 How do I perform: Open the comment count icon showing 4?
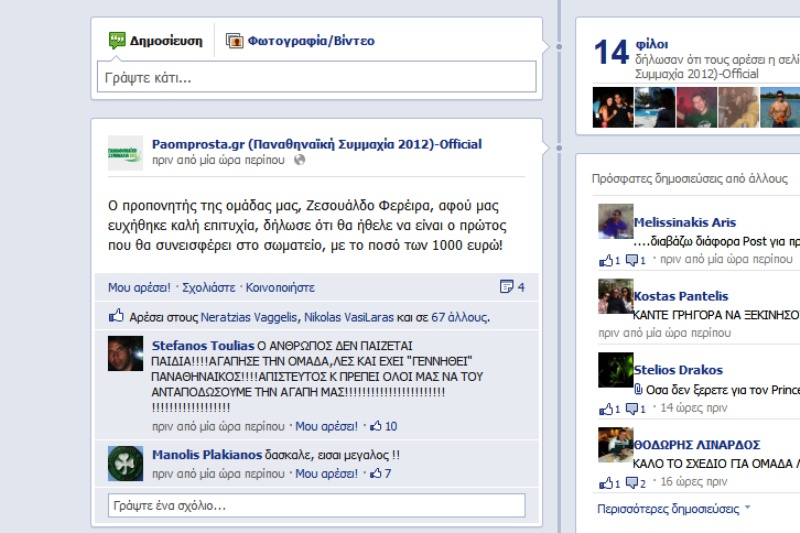(506, 287)
